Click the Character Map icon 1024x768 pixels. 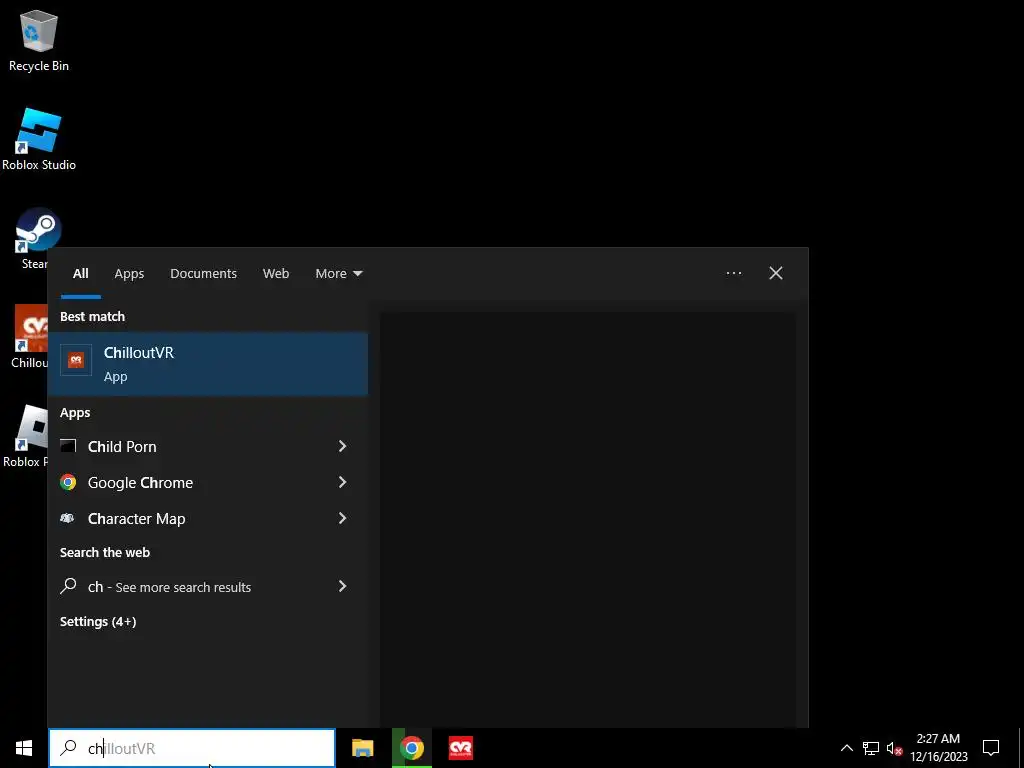68,519
